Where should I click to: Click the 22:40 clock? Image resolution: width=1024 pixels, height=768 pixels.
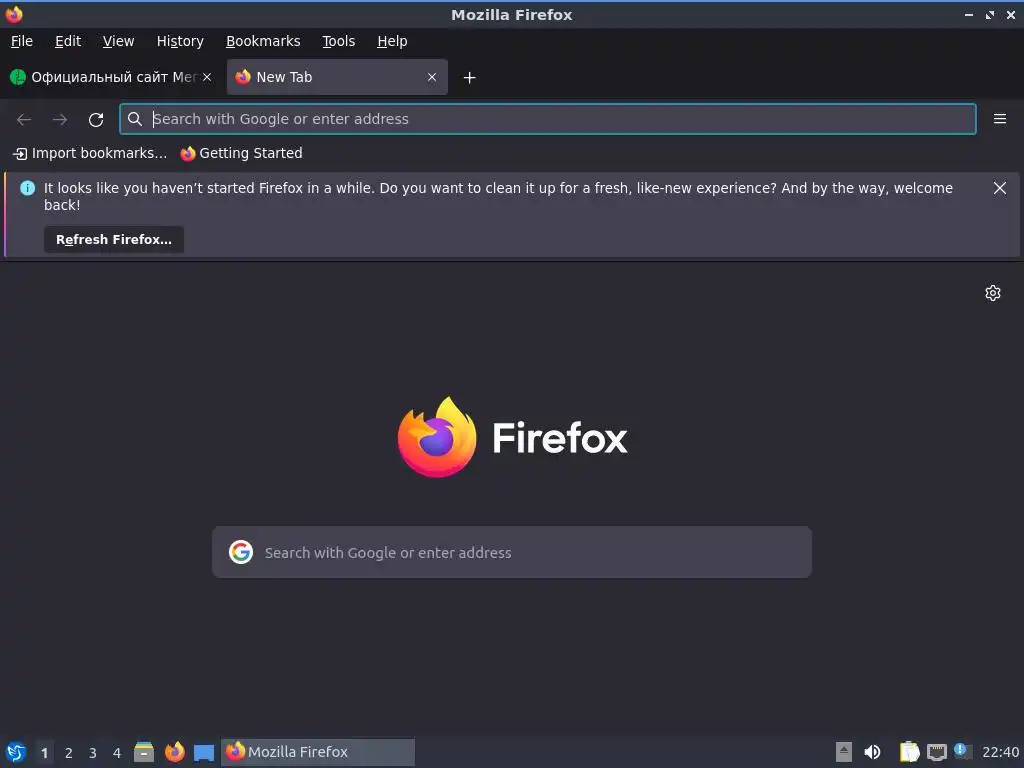click(x=1000, y=752)
